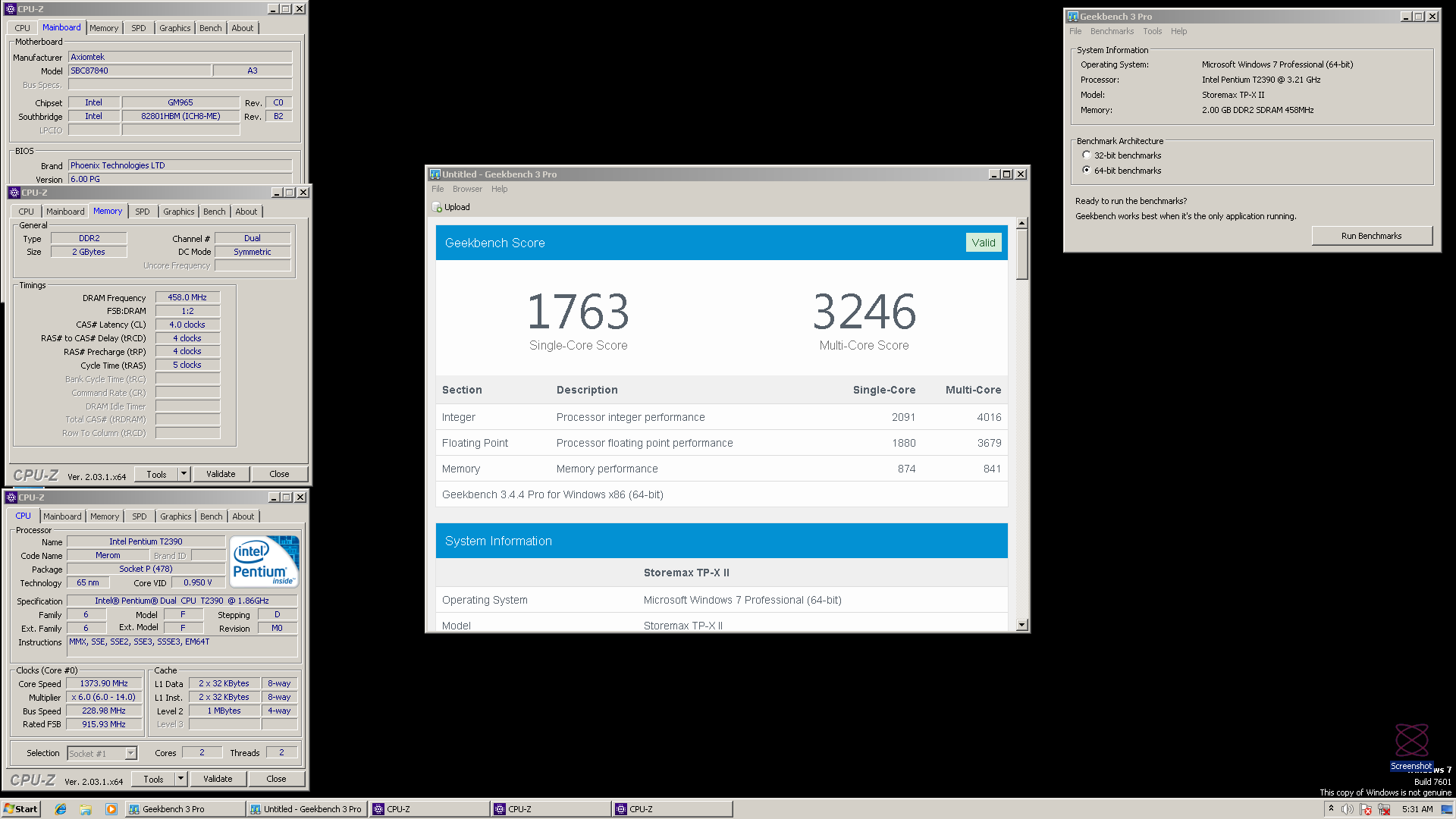This screenshot has height=819, width=1456.
Task: Click the scrollbar thumb in Geekbench results
Action: [x=1021, y=254]
